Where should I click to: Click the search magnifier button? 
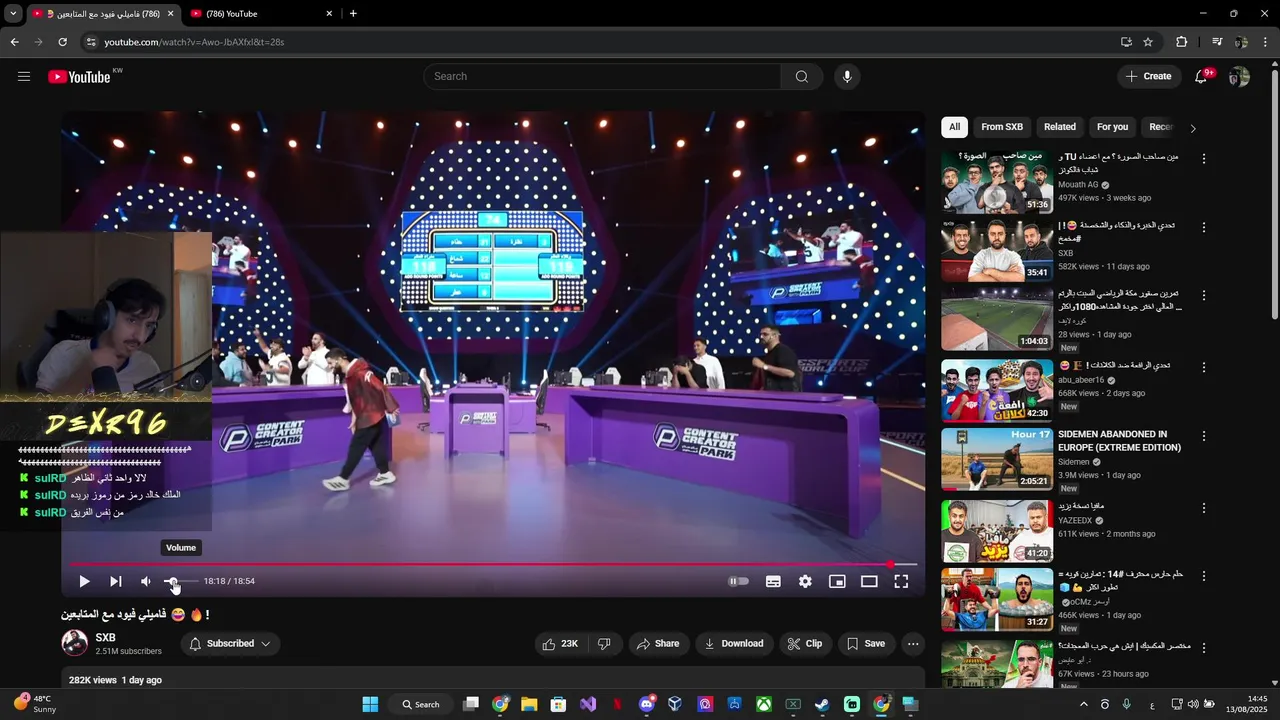click(801, 77)
